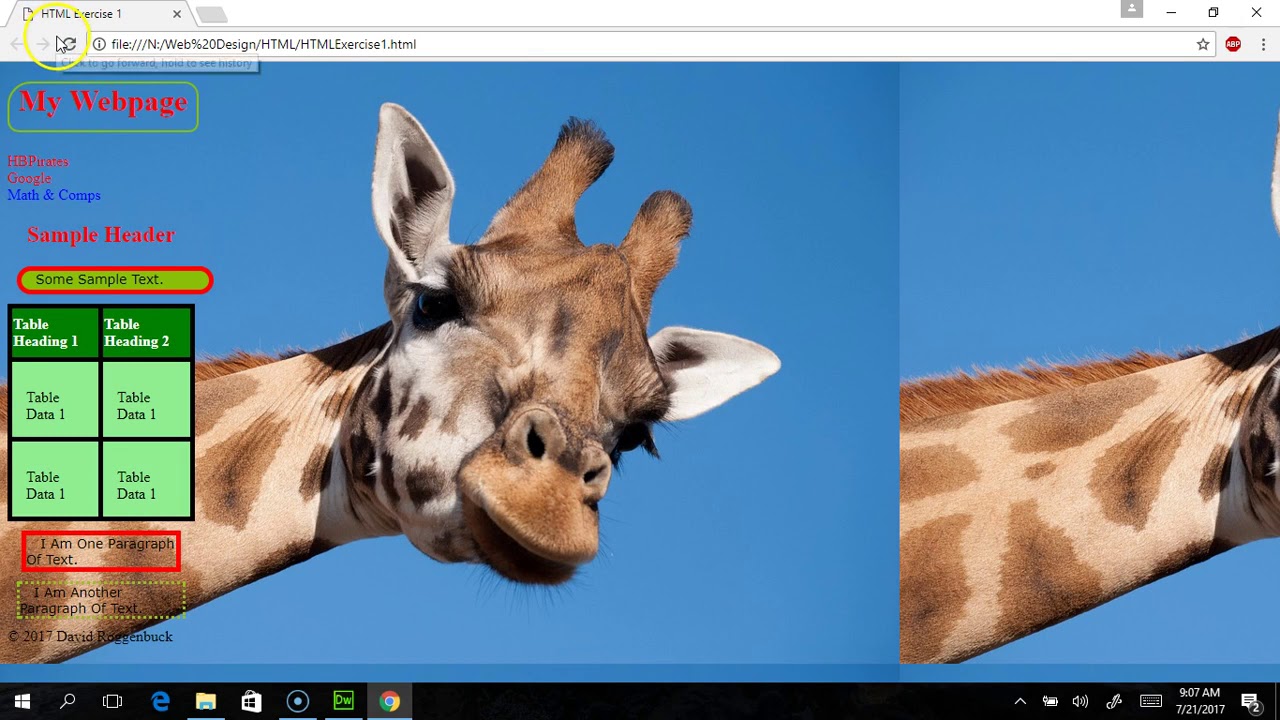
Task: Open the Microsoft Store taskbar icon
Action: (x=251, y=701)
